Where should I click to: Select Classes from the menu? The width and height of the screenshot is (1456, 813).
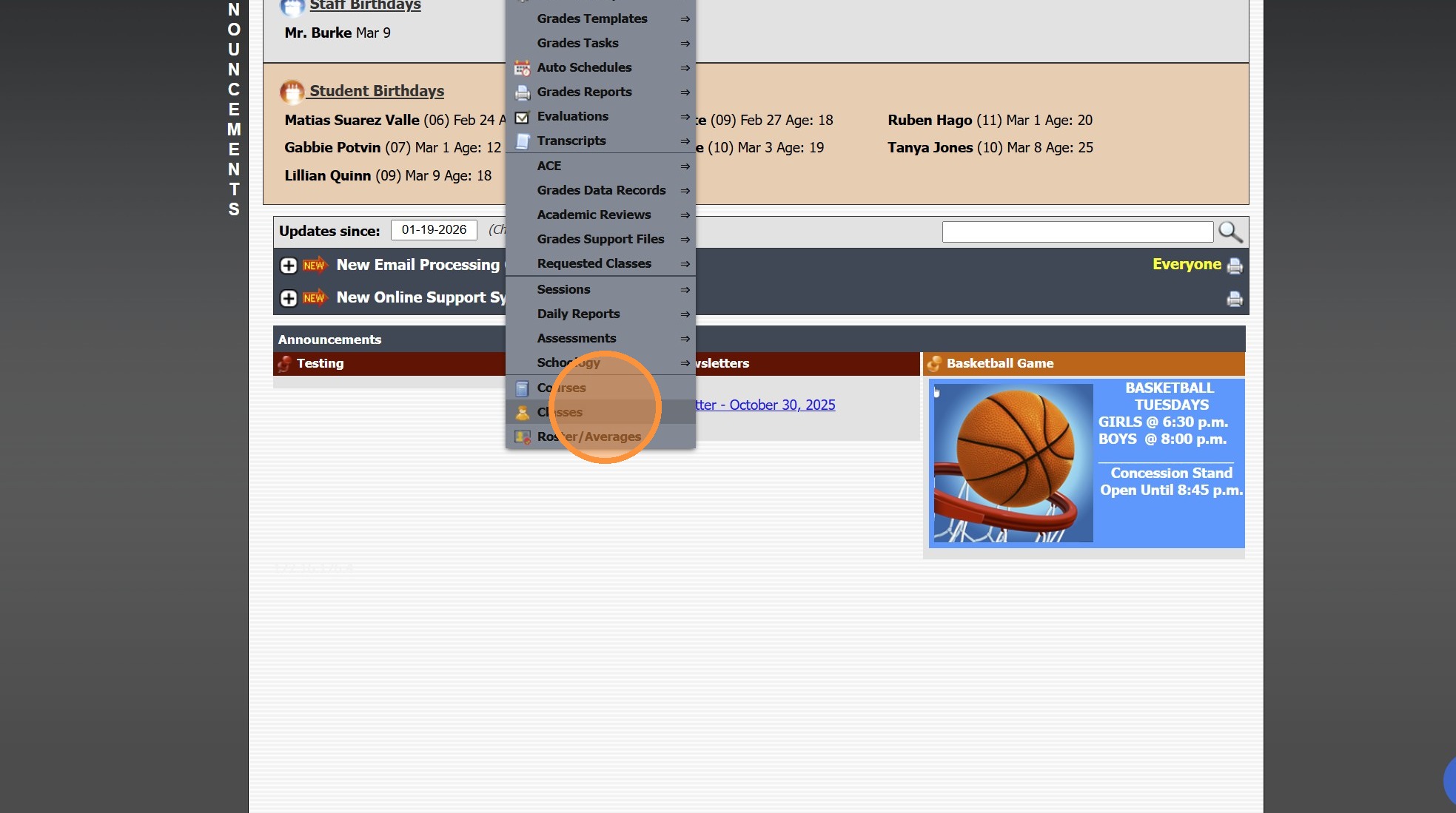(x=560, y=412)
